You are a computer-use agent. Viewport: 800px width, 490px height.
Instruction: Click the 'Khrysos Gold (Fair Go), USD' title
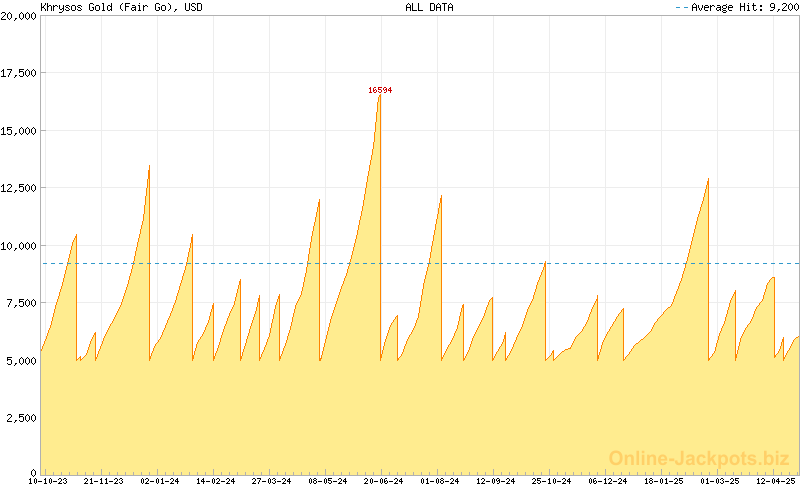110,7
